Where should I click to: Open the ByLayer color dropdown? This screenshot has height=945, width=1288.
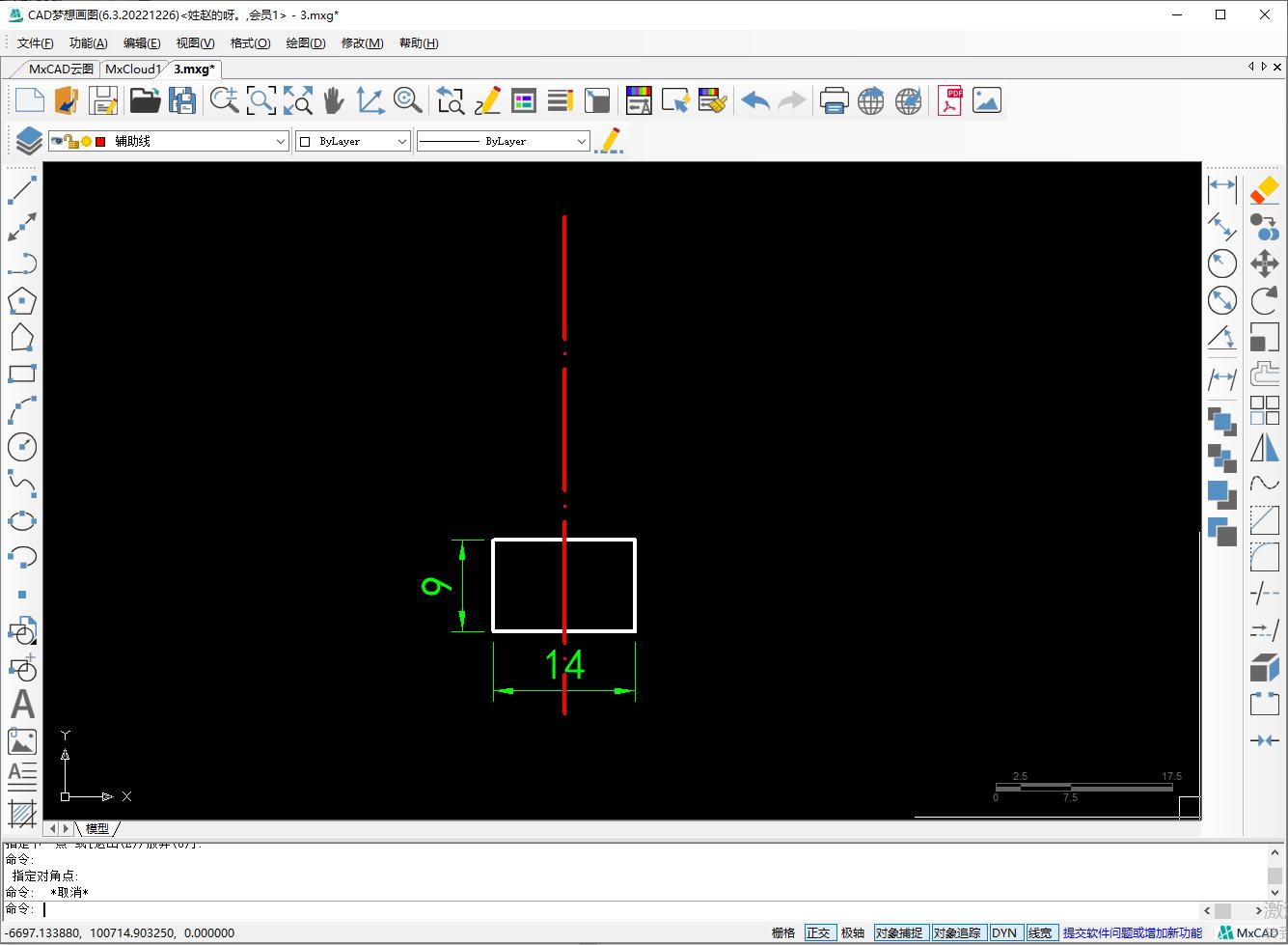point(402,141)
